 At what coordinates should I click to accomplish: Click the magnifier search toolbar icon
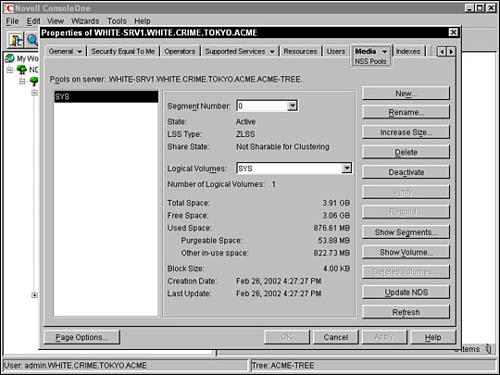[x=32, y=40]
